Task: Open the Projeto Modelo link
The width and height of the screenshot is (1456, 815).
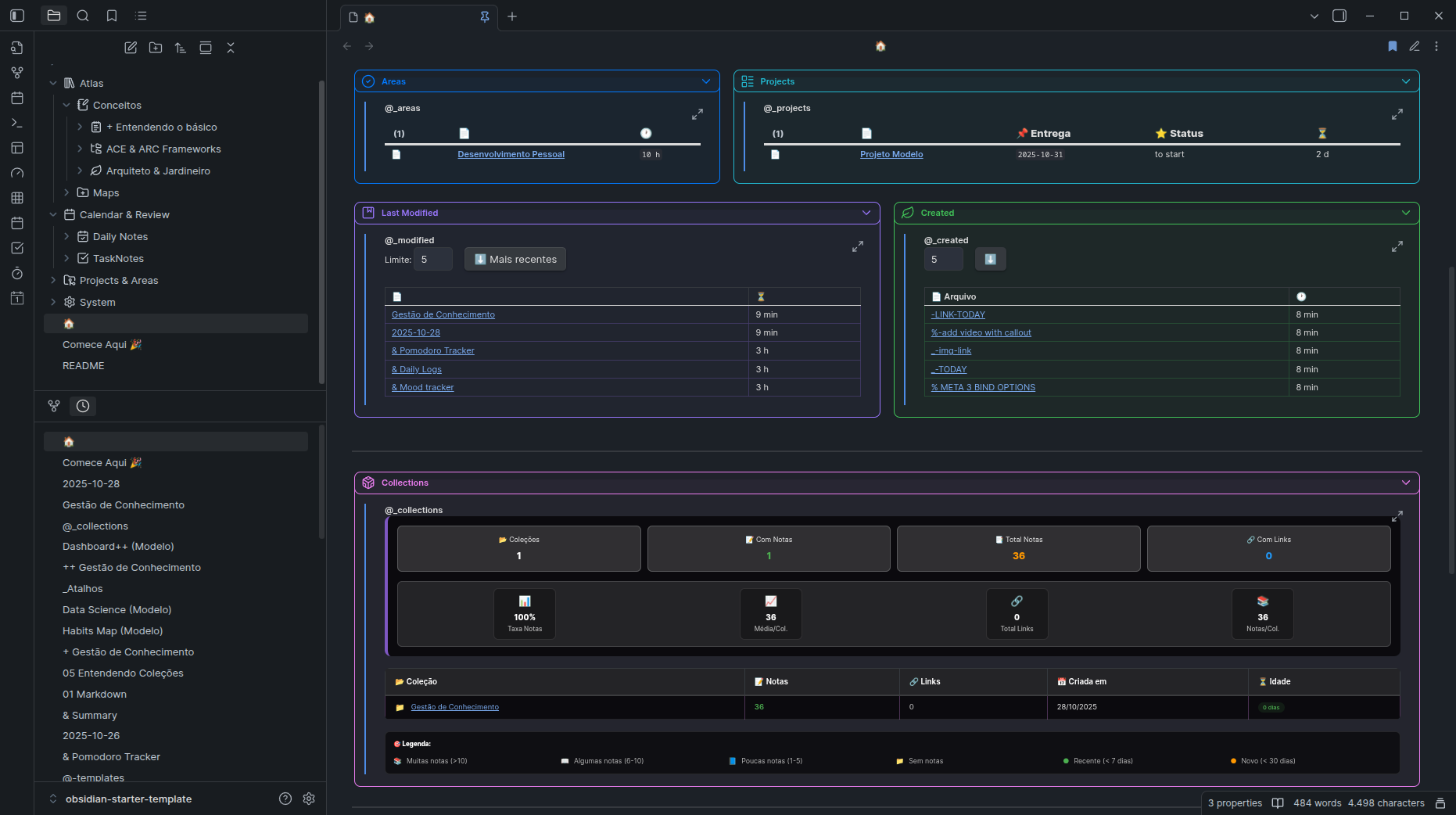Action: [x=891, y=154]
